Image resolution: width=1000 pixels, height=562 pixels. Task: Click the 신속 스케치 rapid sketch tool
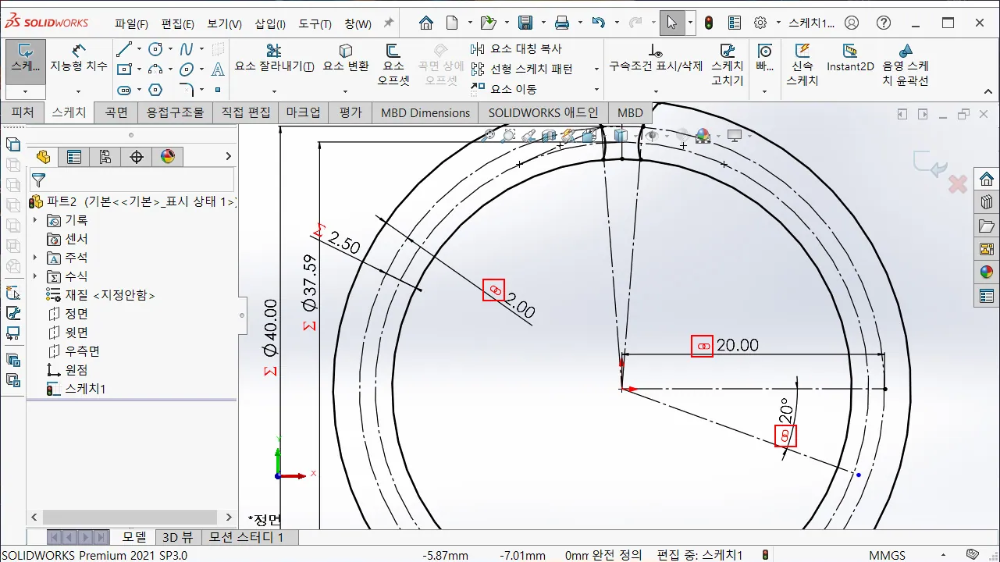(x=802, y=64)
